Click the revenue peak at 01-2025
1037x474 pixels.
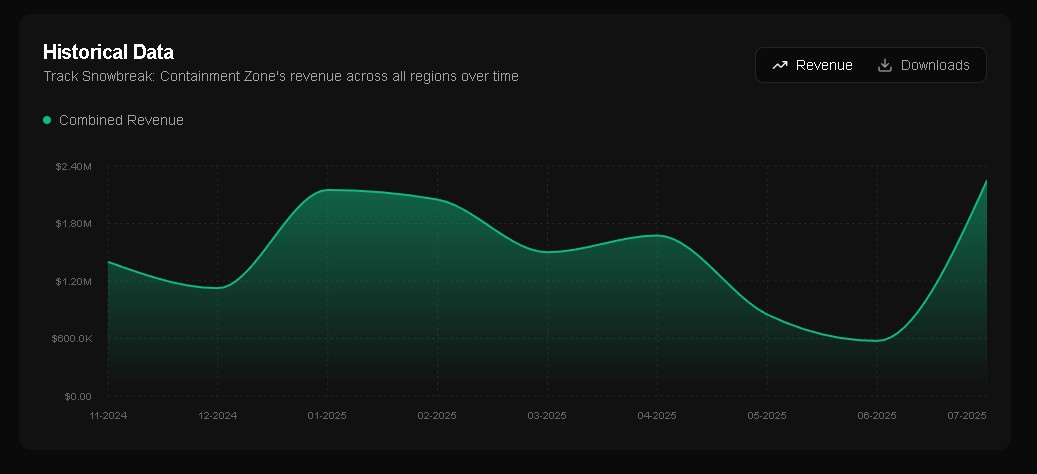(327, 190)
